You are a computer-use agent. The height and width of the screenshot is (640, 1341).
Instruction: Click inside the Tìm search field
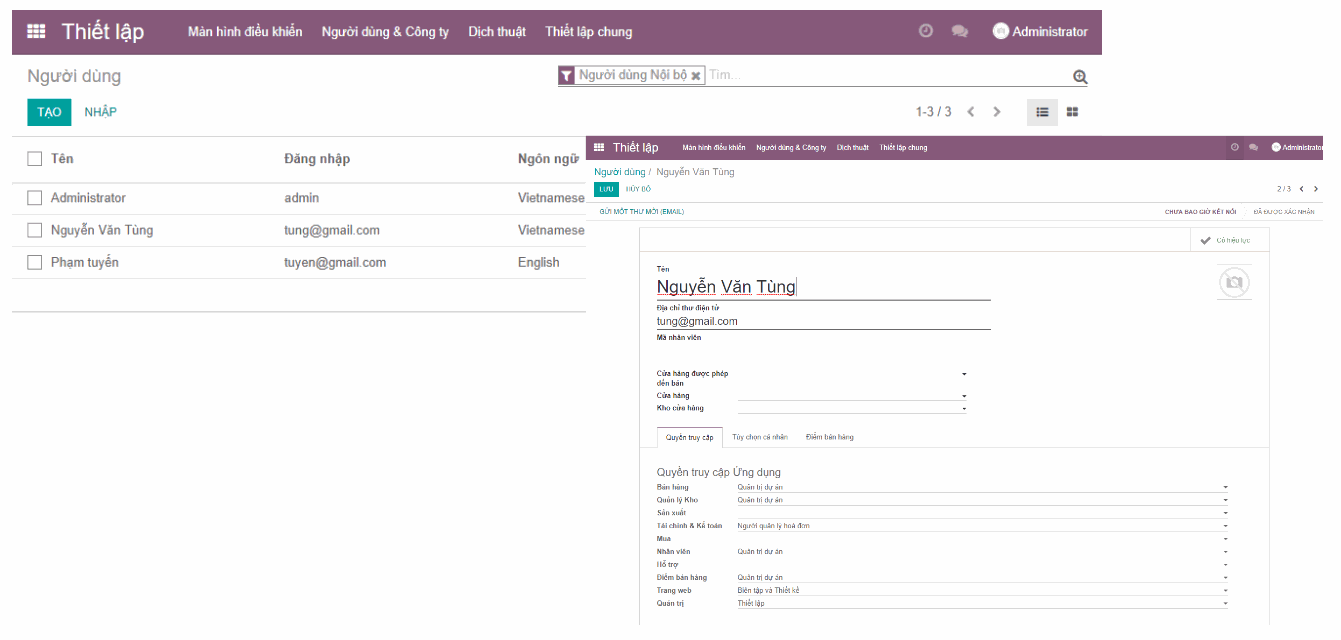click(850, 75)
